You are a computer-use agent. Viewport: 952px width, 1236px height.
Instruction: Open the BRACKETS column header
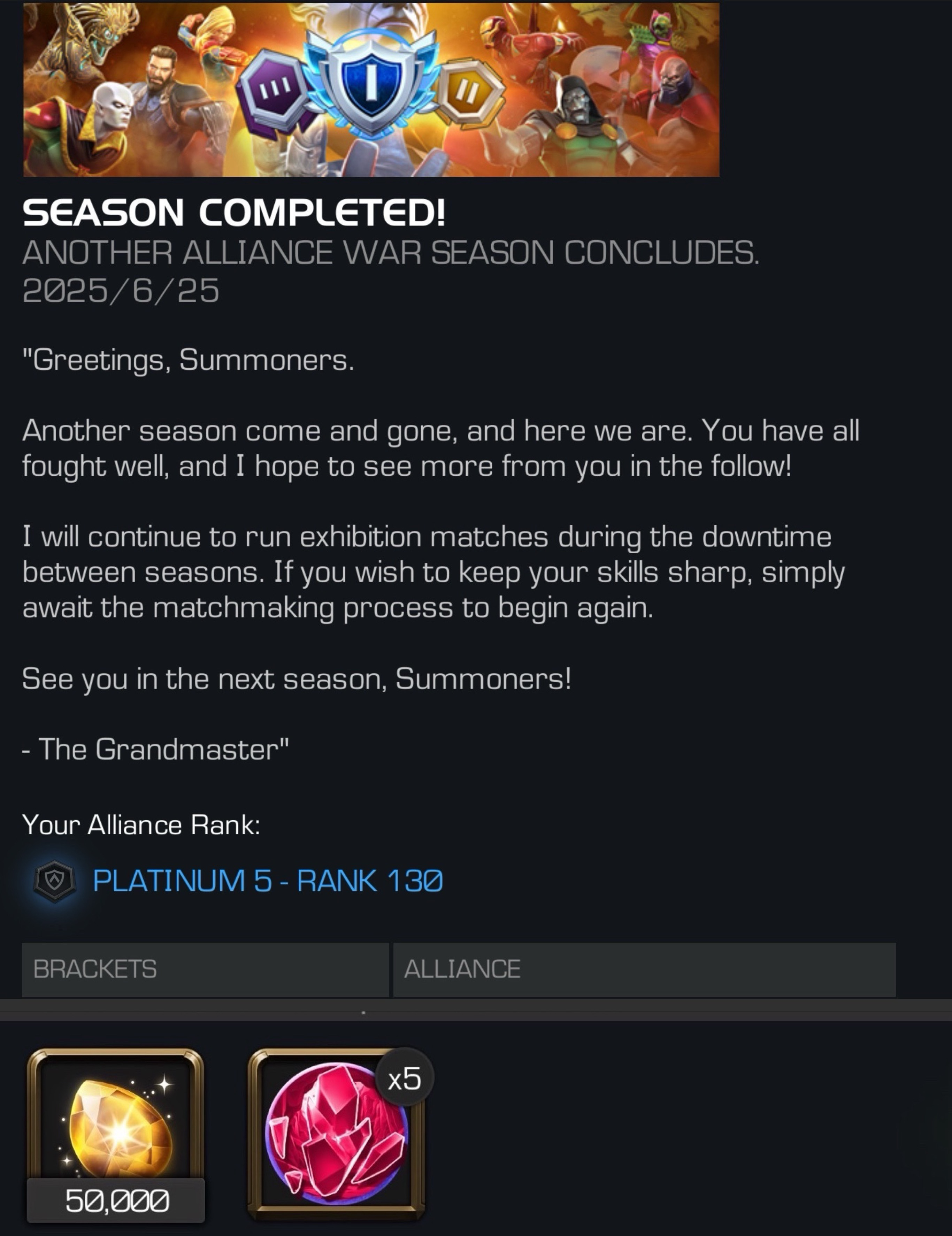point(206,969)
